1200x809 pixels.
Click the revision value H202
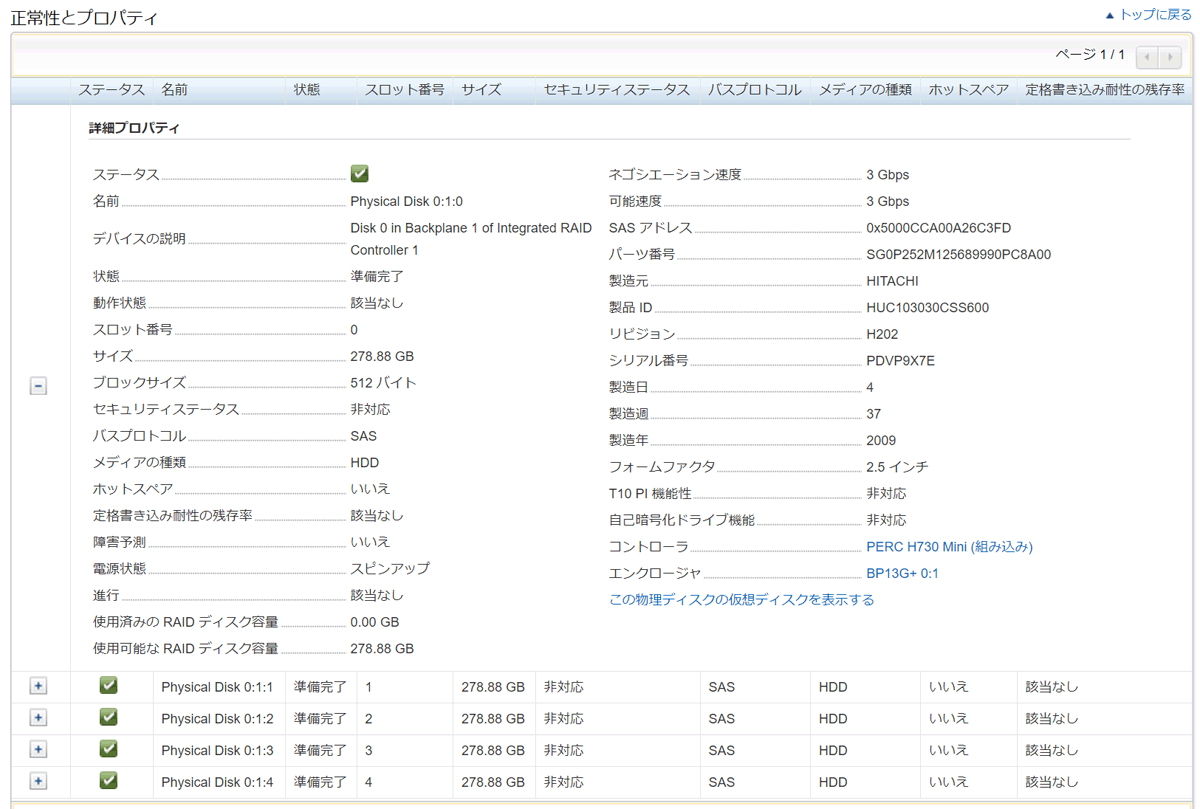click(x=882, y=334)
